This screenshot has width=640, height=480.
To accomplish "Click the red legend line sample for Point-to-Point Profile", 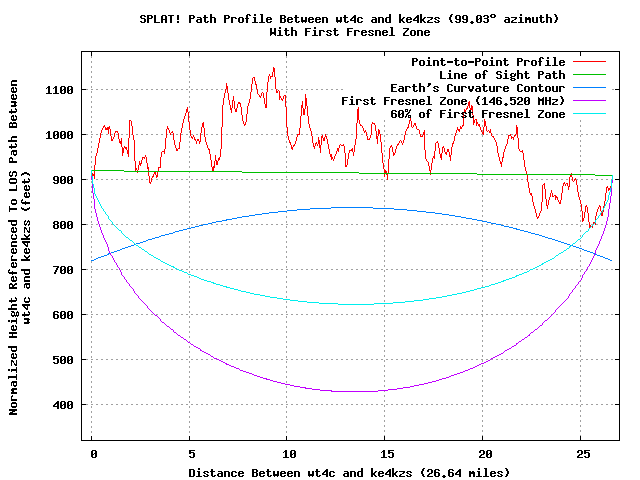I will point(589,62).
